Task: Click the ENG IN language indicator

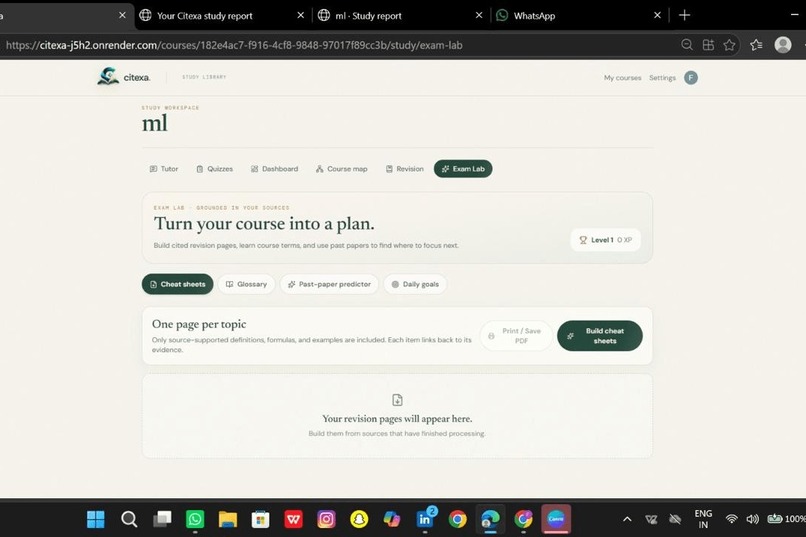Action: pos(703,519)
